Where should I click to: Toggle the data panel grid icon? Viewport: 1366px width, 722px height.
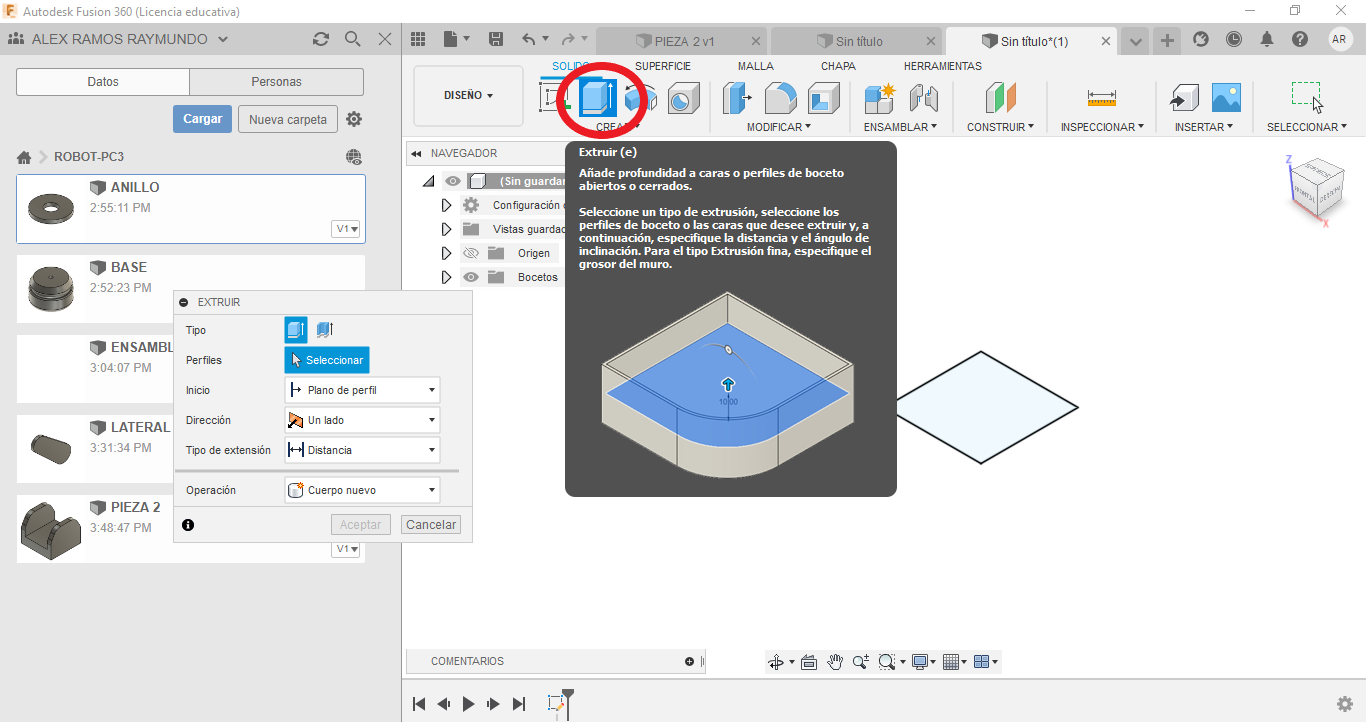pyautogui.click(x=418, y=39)
